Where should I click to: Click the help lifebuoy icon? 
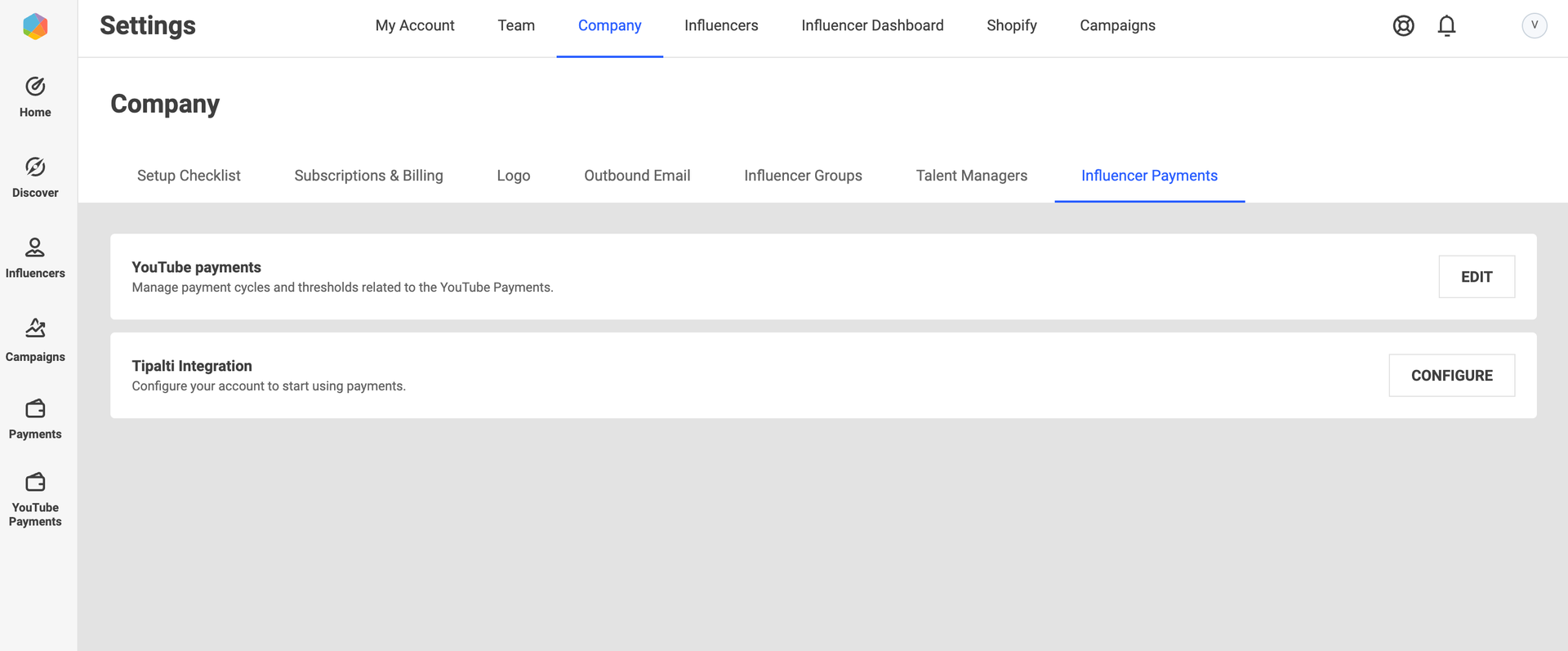[x=1403, y=25]
